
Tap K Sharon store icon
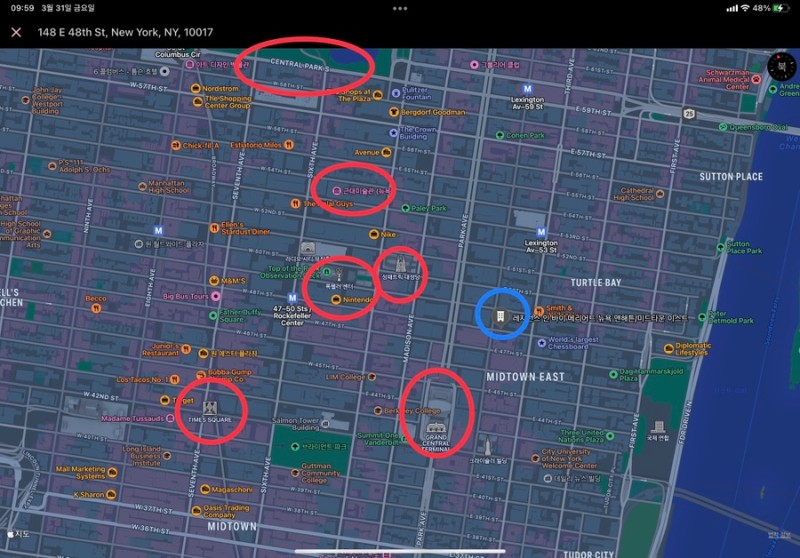pyautogui.click(x=111, y=494)
